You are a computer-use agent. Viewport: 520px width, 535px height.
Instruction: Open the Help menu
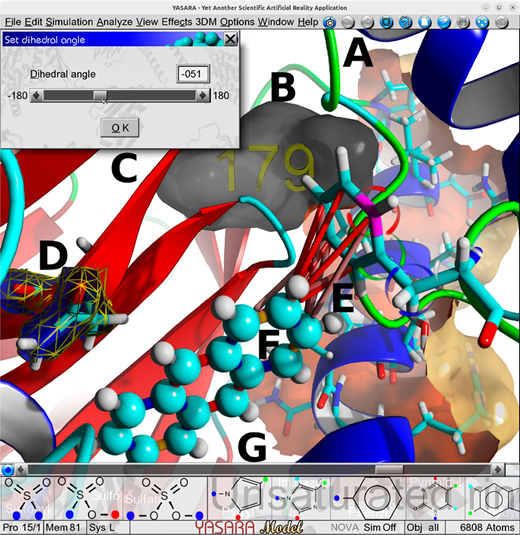click(x=308, y=22)
